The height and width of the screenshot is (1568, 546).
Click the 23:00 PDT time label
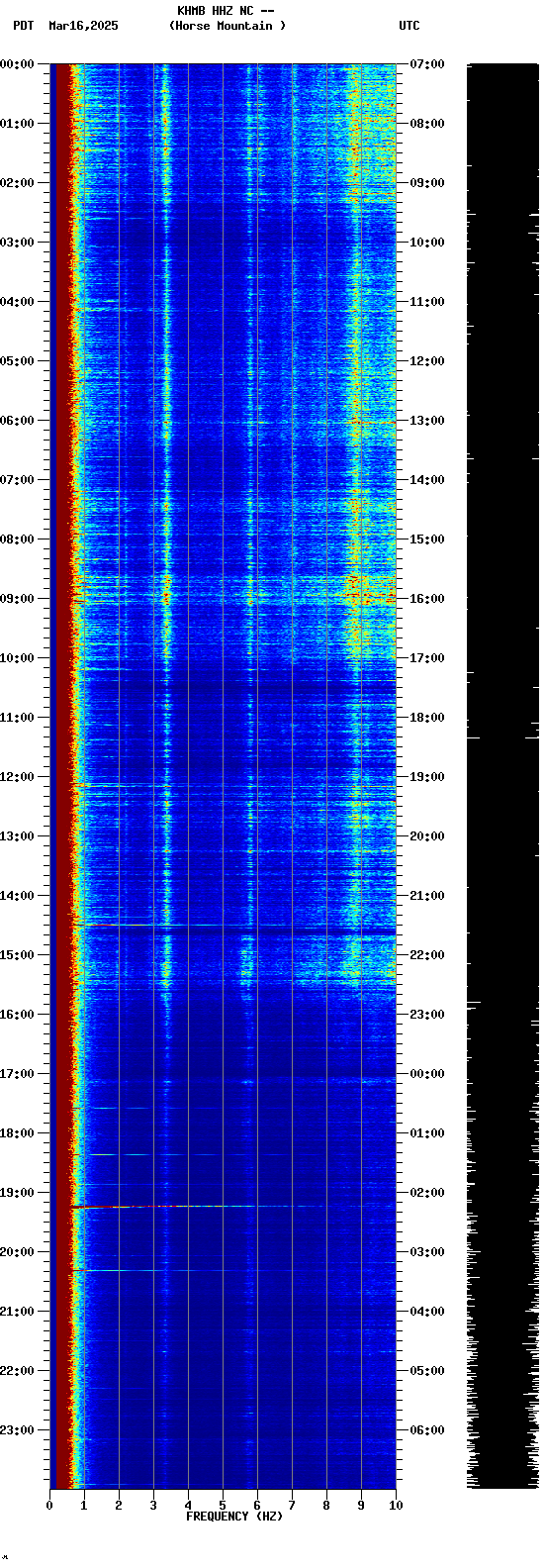point(18,1430)
